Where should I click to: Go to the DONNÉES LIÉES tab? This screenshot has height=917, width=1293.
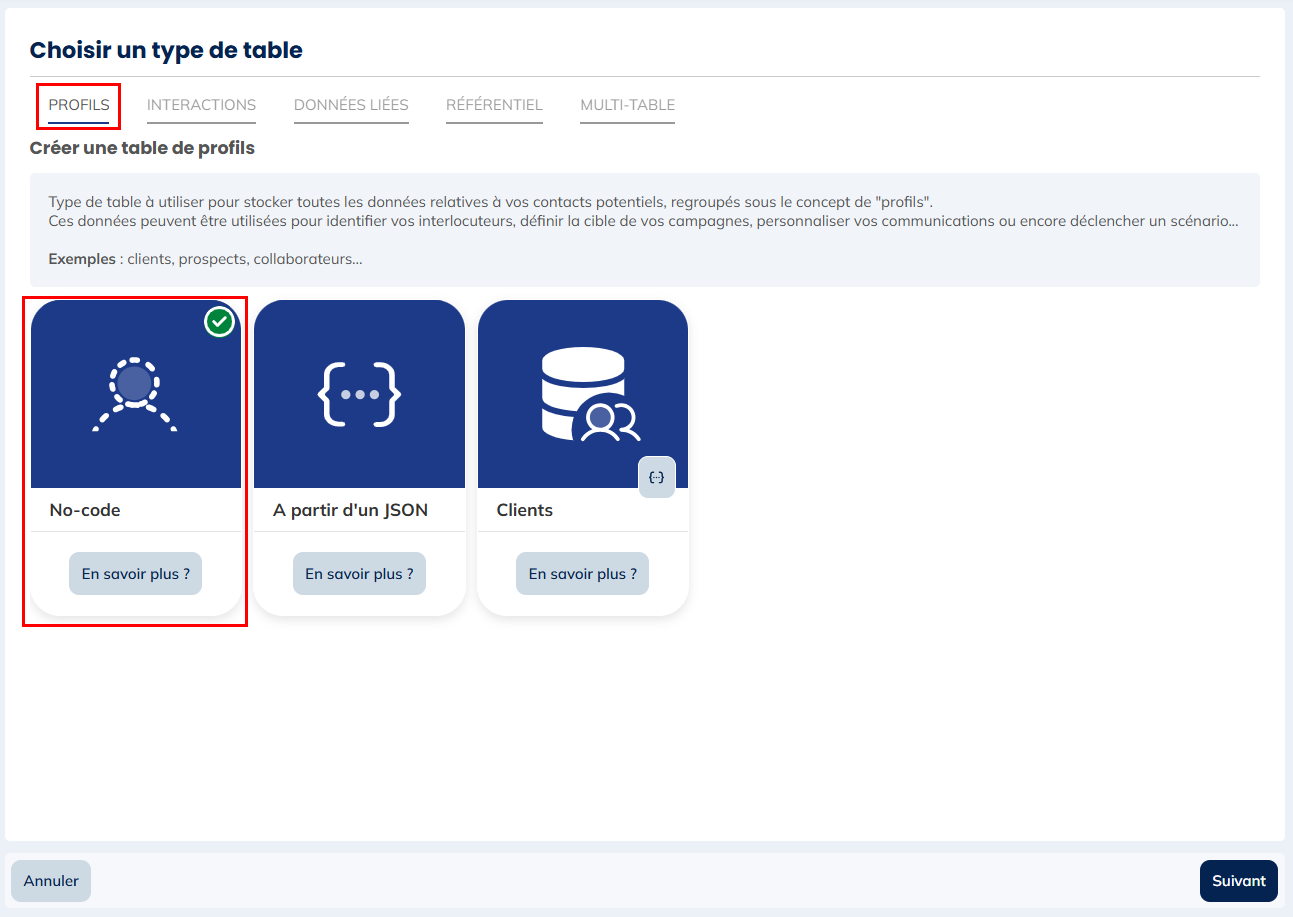coord(351,105)
